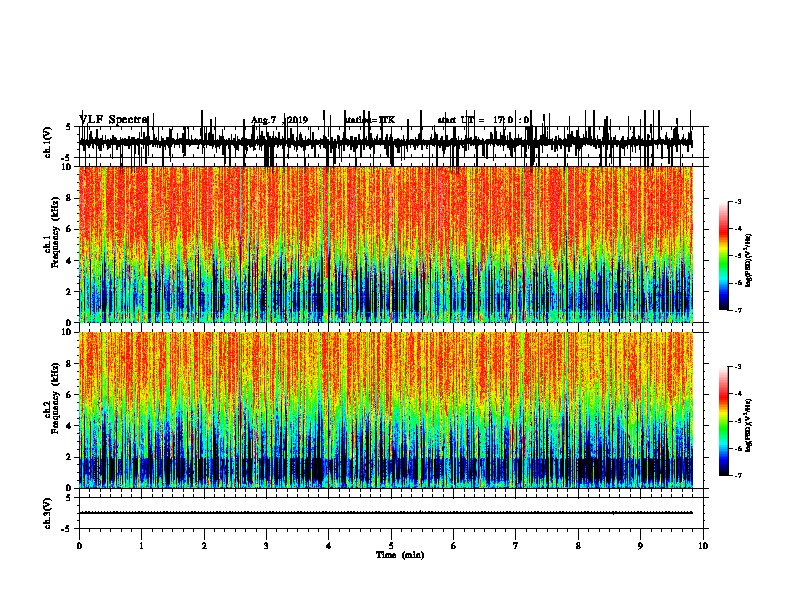Click the 'Time (min)' x-axis title
Image resolution: width=792 pixels, height=612 pixels.
click(x=400, y=555)
